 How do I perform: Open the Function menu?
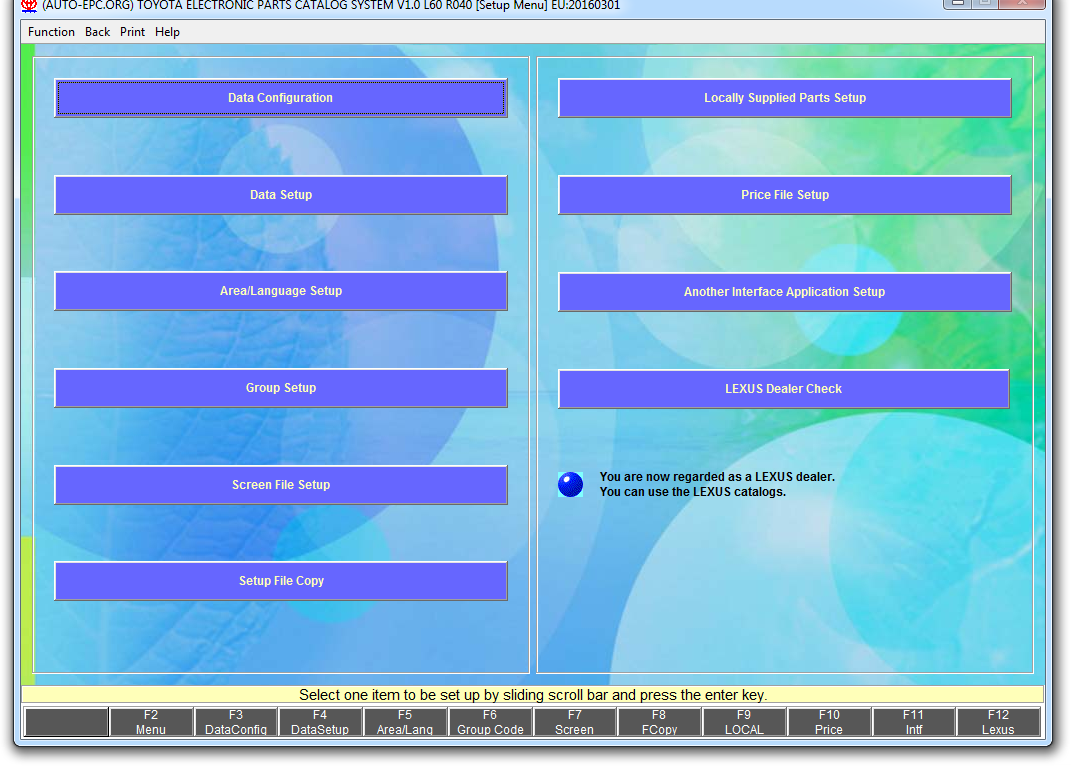[51, 32]
